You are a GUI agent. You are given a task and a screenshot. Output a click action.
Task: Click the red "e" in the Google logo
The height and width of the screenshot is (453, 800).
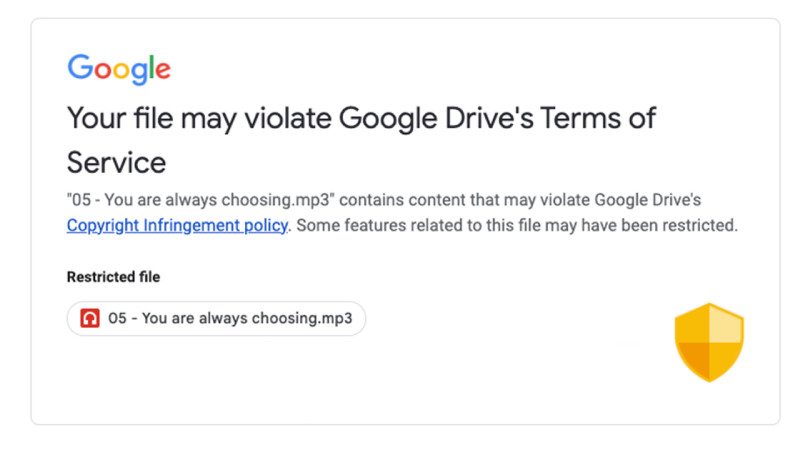[163, 71]
